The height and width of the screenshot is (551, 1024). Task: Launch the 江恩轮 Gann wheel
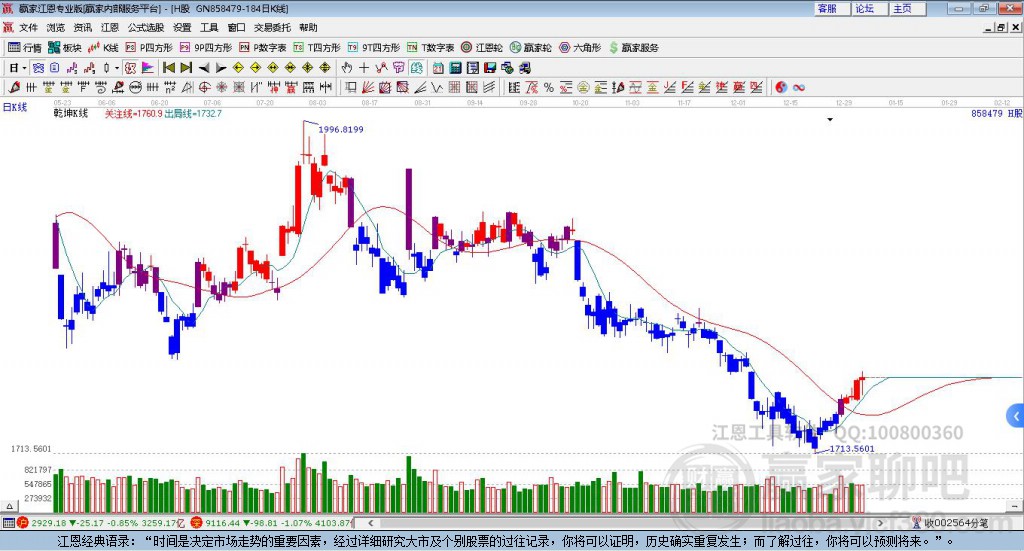coord(482,48)
